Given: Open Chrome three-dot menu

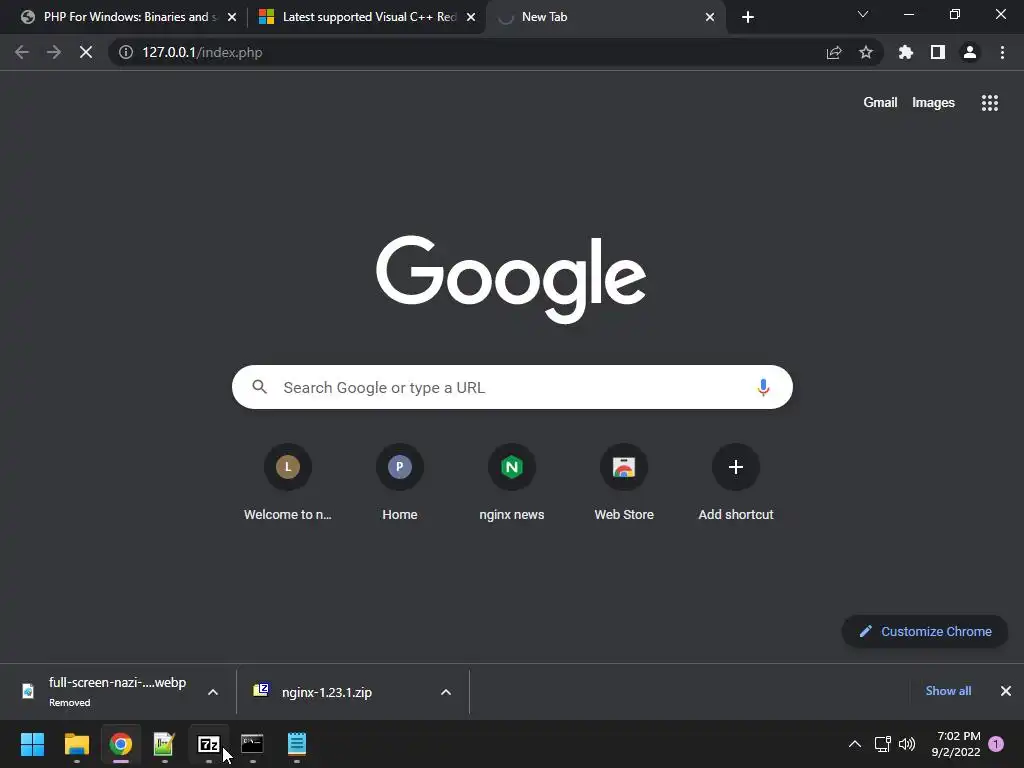Looking at the screenshot, I should click(1002, 52).
